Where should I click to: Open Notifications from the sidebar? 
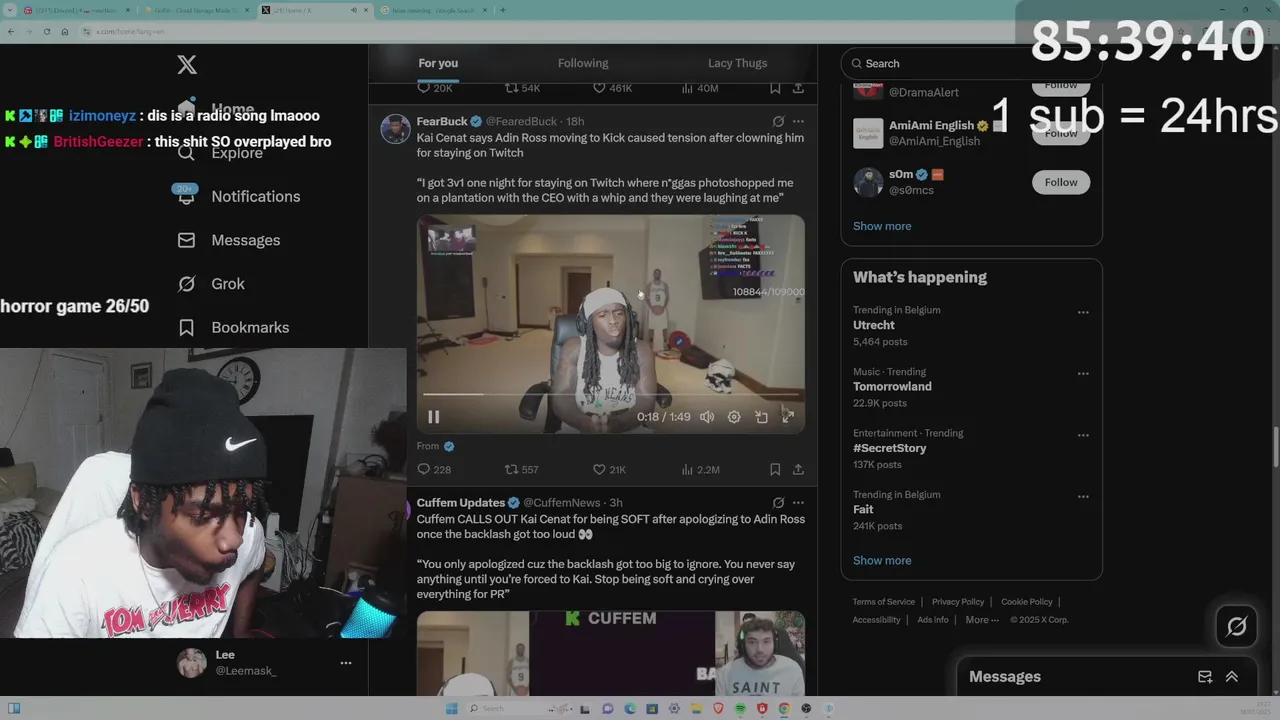click(238, 196)
